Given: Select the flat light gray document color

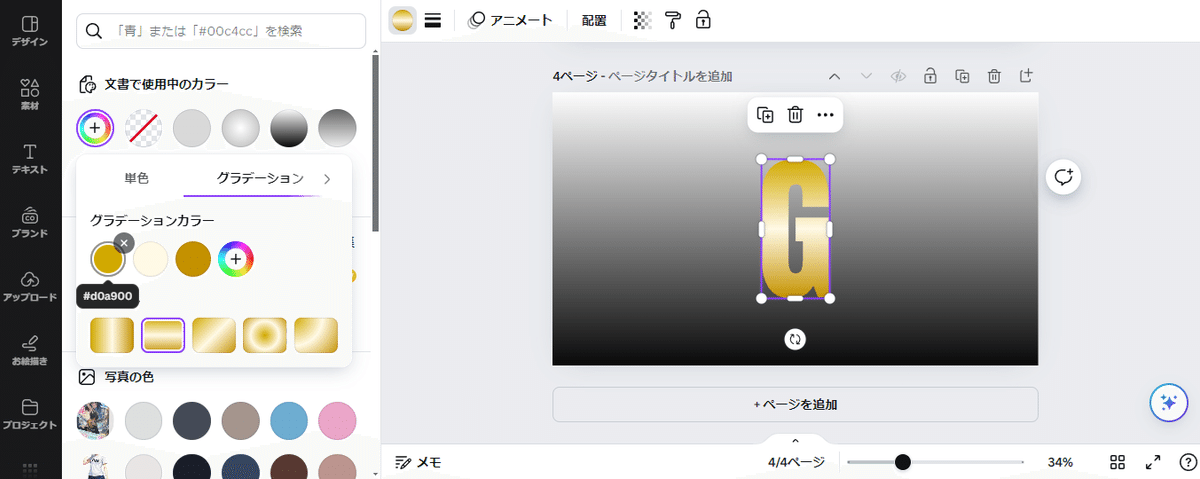Looking at the screenshot, I should (192, 128).
